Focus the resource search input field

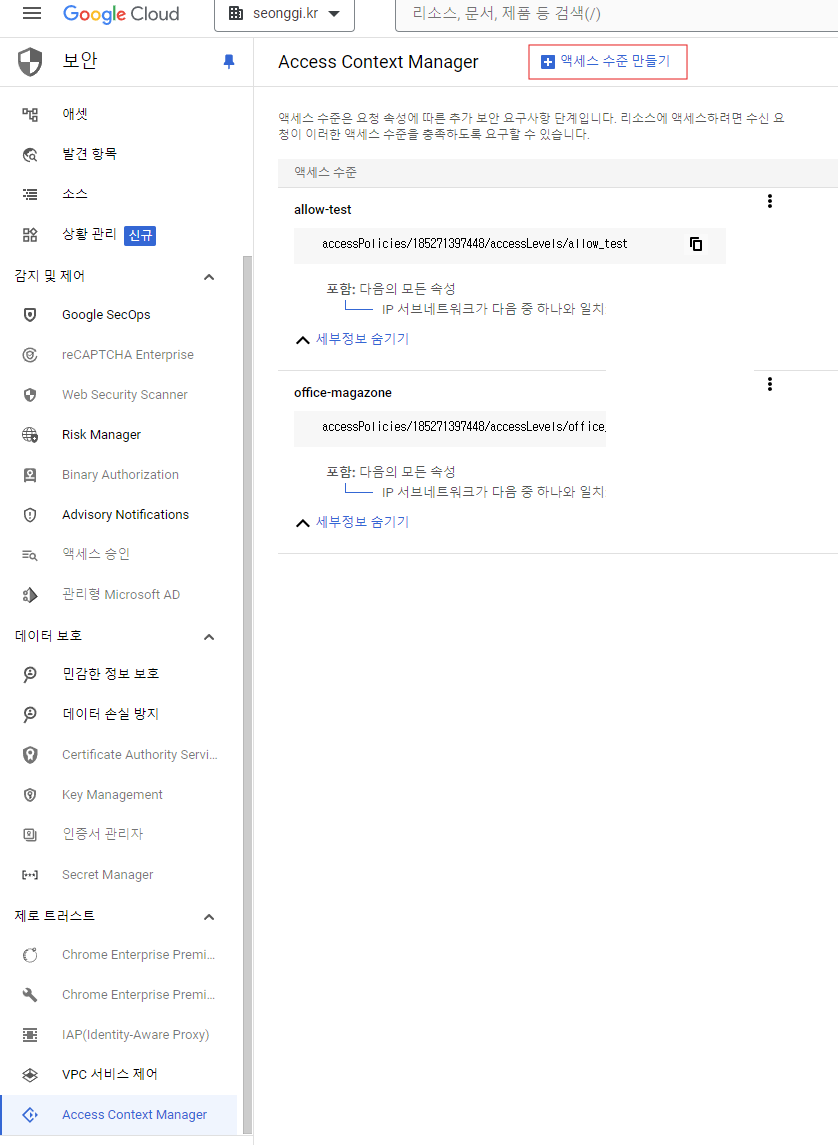(616, 14)
